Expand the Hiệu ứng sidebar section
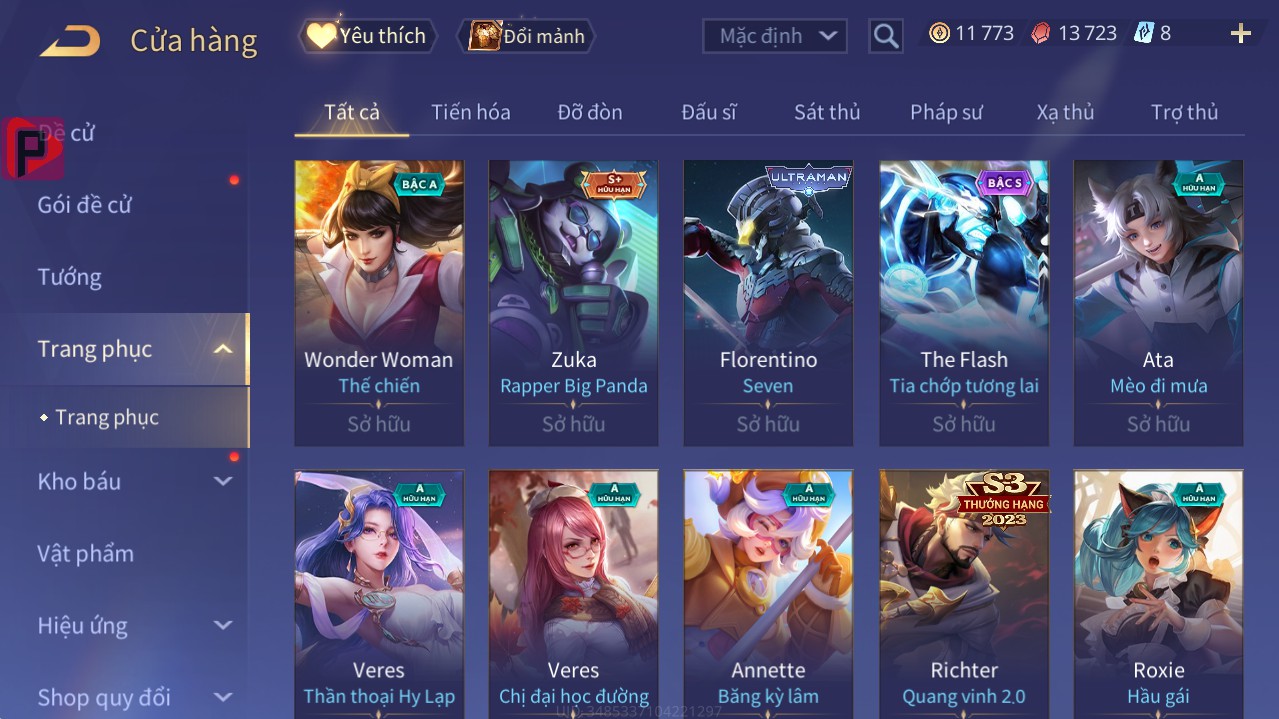1279x719 pixels. pyautogui.click(x=224, y=625)
